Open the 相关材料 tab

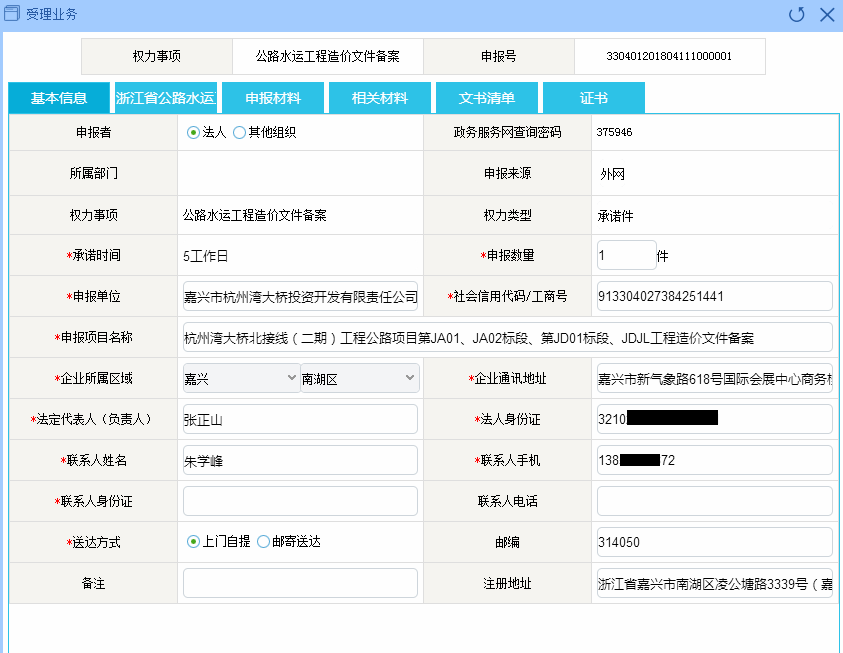[x=380, y=98]
